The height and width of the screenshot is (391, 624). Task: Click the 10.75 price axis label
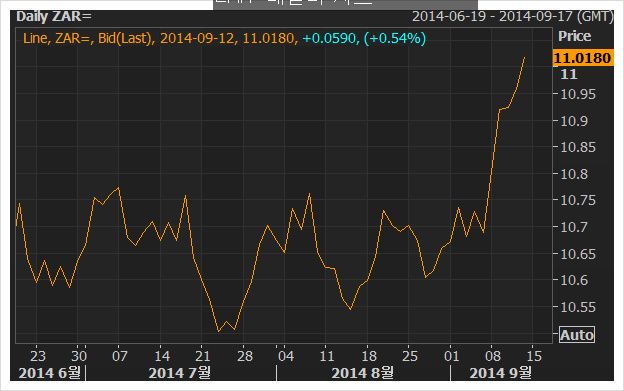click(x=578, y=200)
